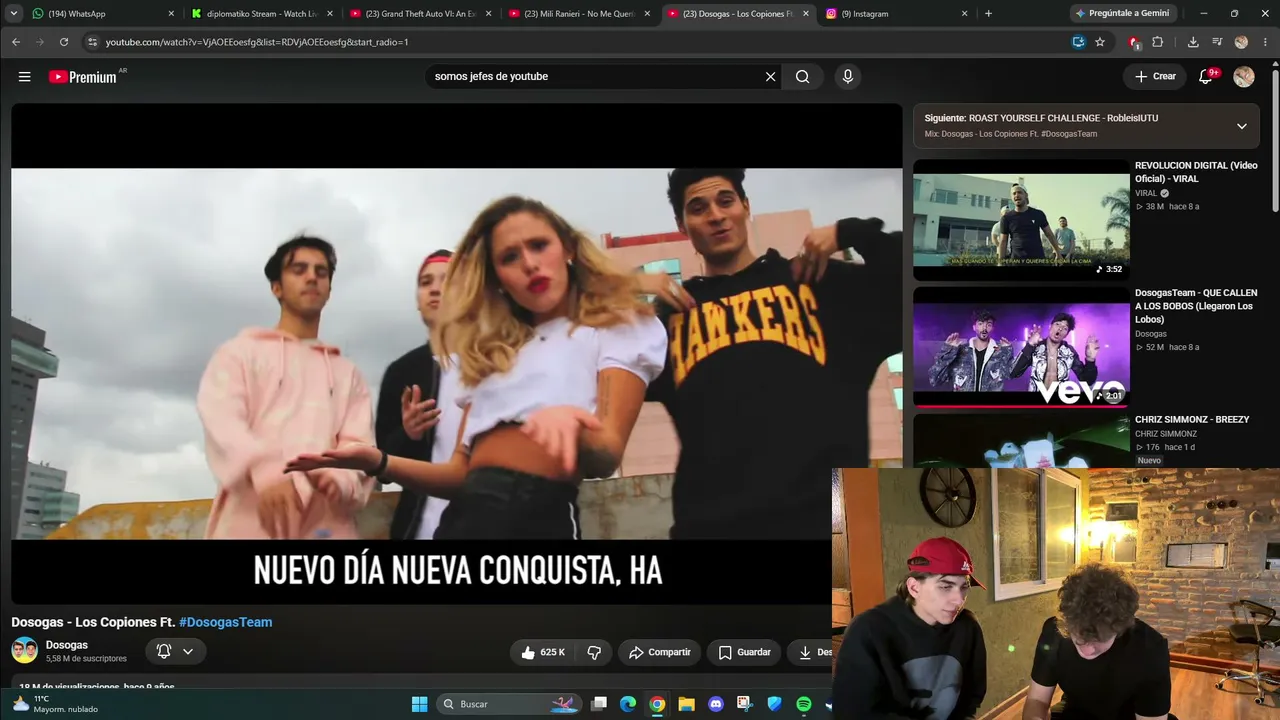Screen dimensions: 1280x720
Task: Open a new browser tab
Action: [x=988, y=14]
